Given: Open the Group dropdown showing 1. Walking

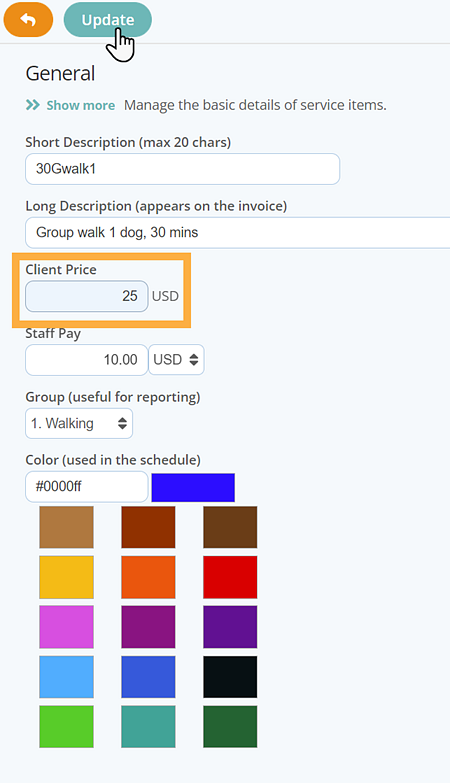Looking at the screenshot, I should coord(79,423).
